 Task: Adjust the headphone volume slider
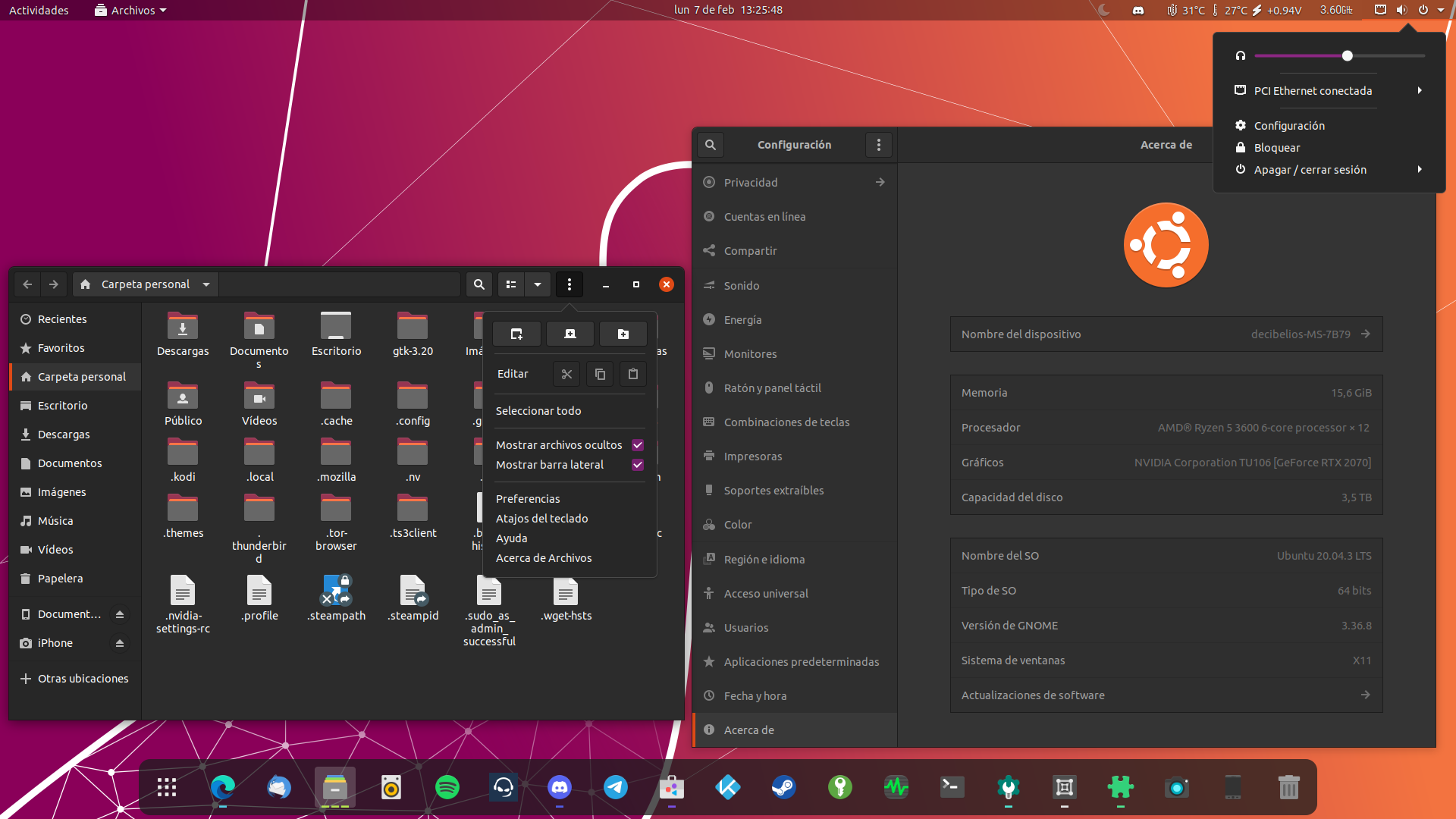click(1347, 56)
